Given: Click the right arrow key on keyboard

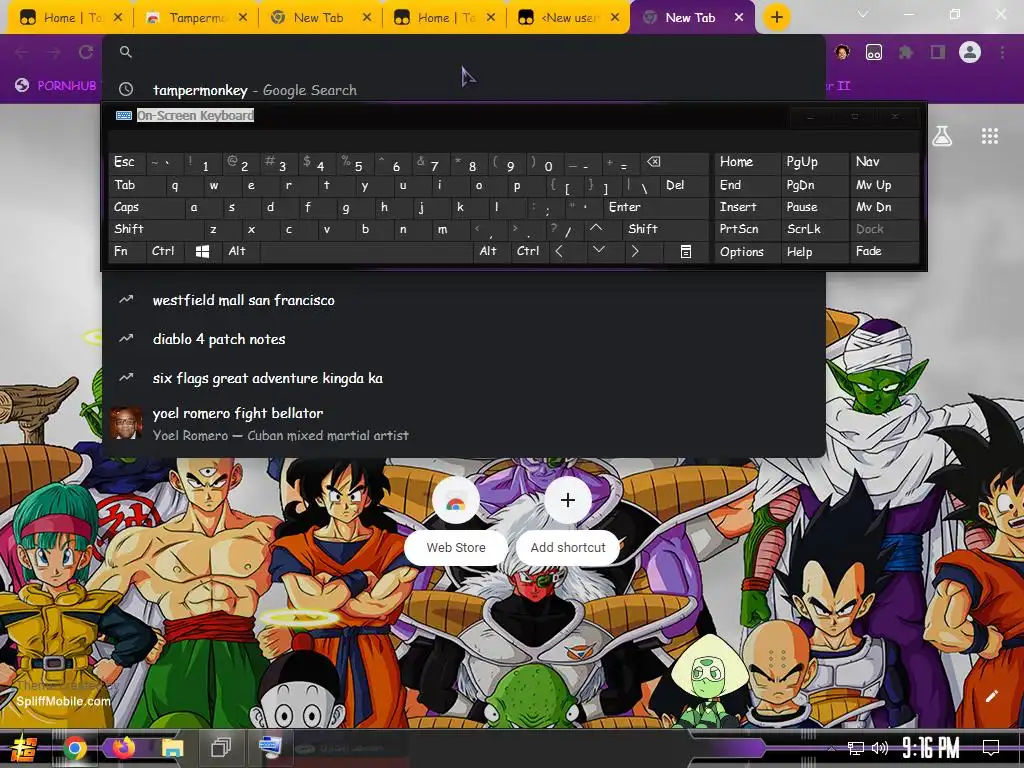Looking at the screenshot, I should 635,251.
